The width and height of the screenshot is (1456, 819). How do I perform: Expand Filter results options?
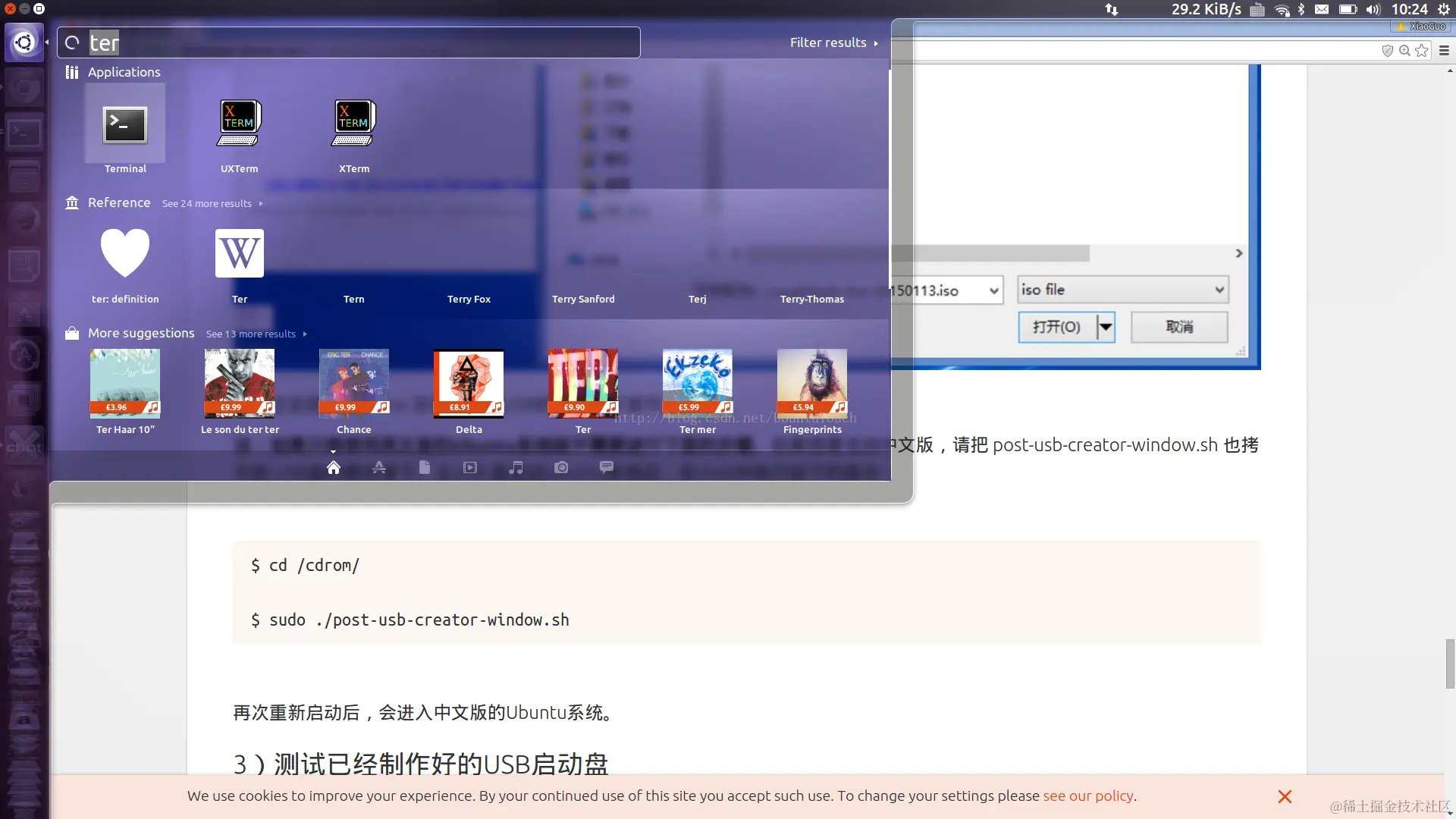tap(833, 42)
